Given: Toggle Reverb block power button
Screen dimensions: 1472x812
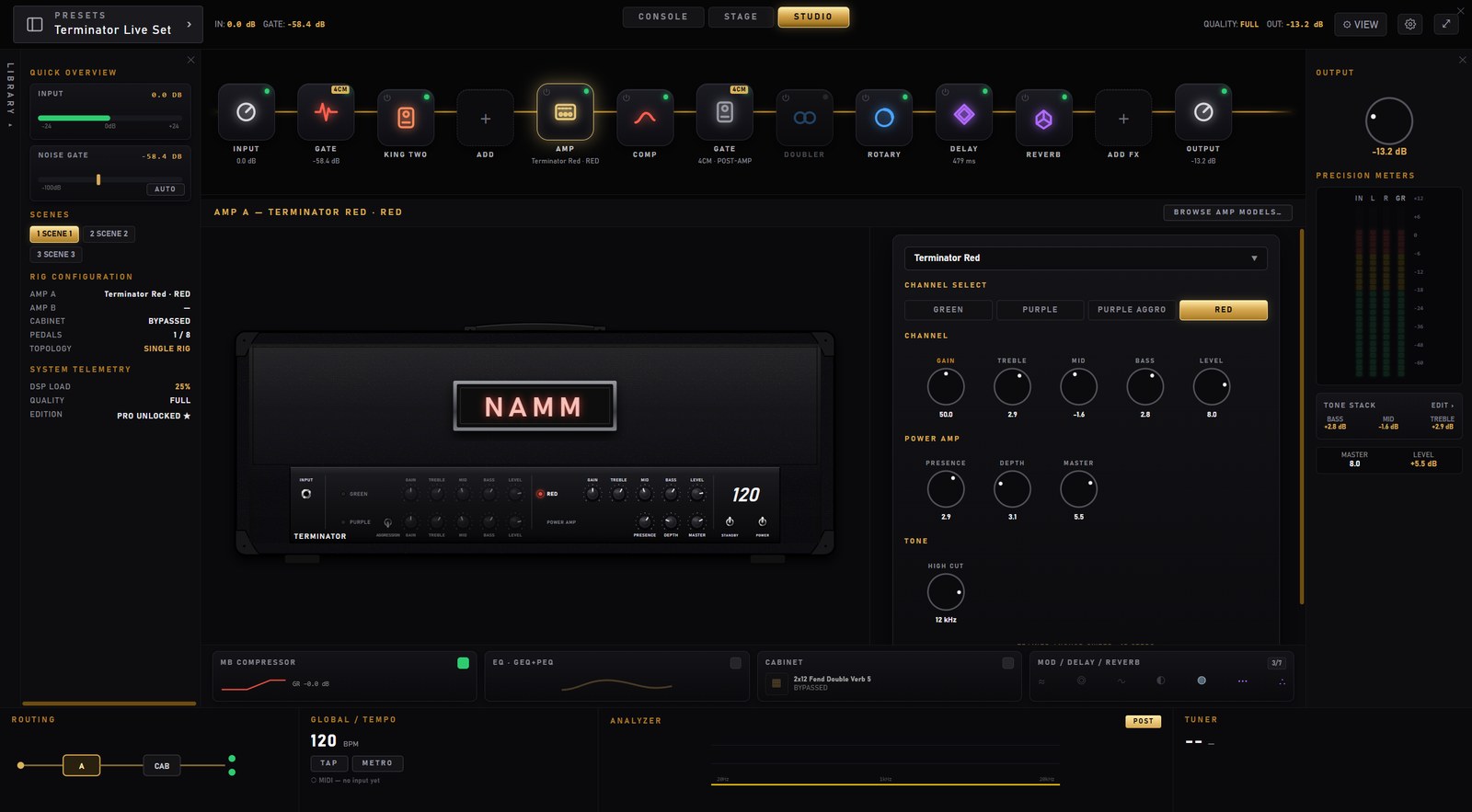Looking at the screenshot, I should pos(1025,97).
